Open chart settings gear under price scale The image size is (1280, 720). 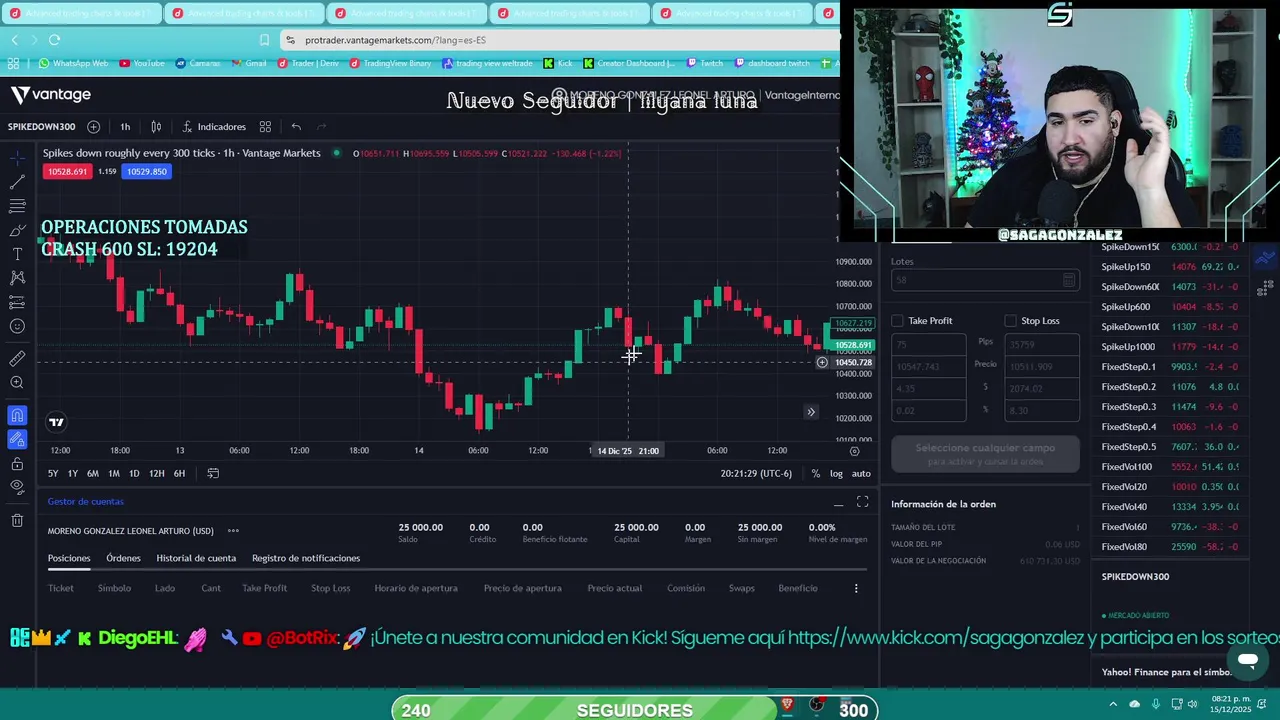[854, 451]
